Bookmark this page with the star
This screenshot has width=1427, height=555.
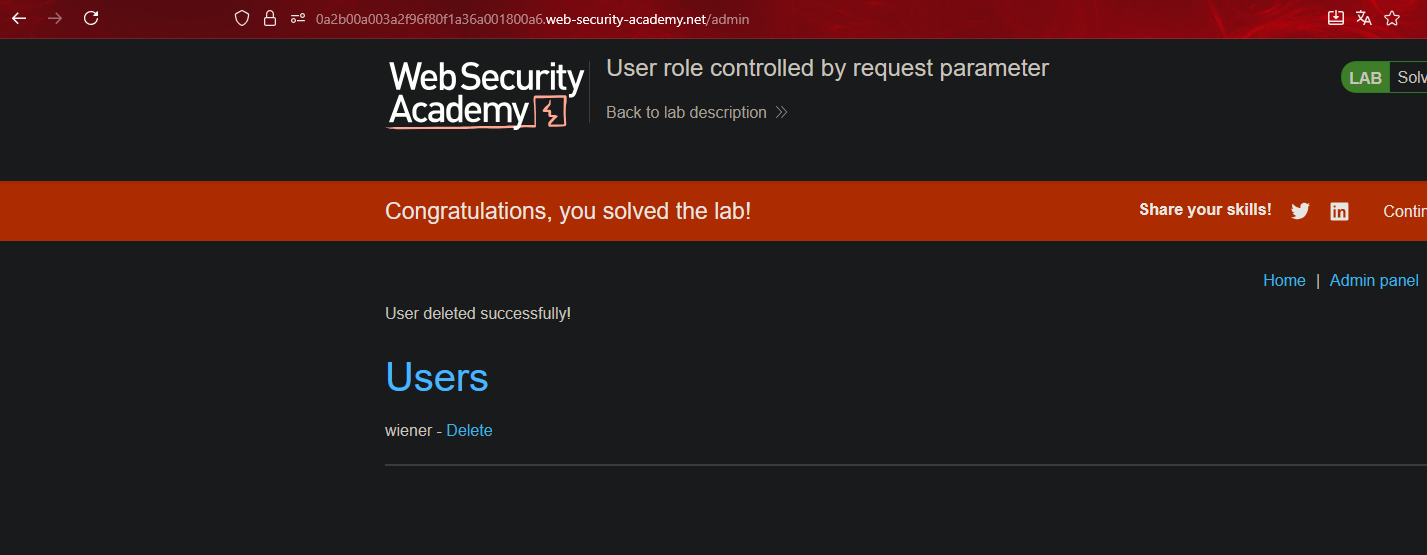(1392, 18)
